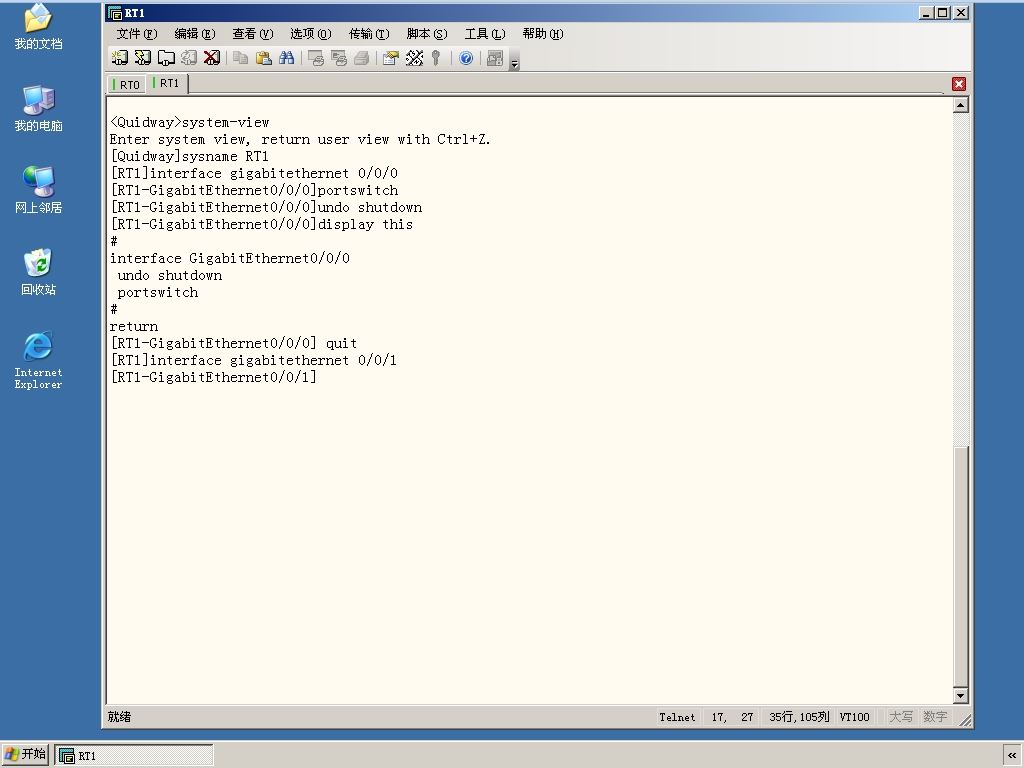Minimize the RT1 window
This screenshot has width=1024, height=768.
click(x=925, y=13)
